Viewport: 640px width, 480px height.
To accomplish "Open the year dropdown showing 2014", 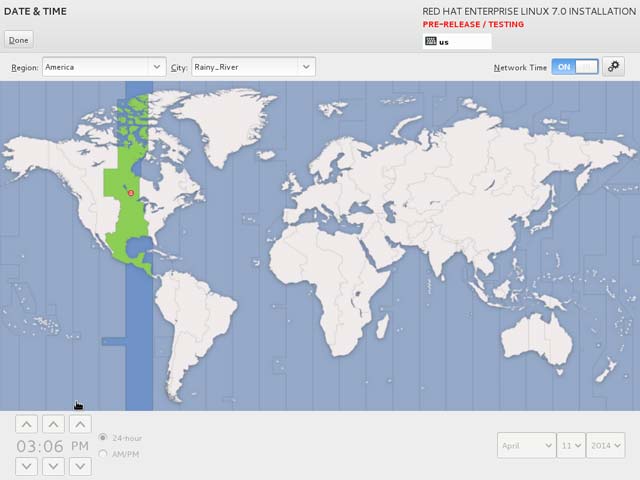I will [x=606, y=445].
